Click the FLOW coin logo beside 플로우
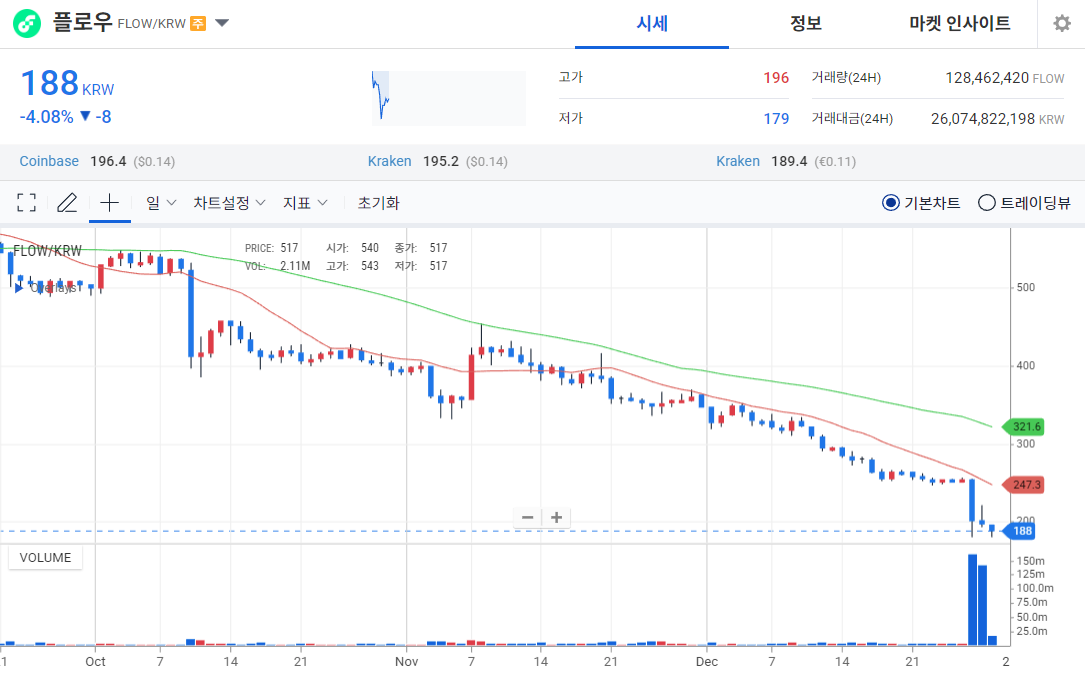 click(26, 22)
